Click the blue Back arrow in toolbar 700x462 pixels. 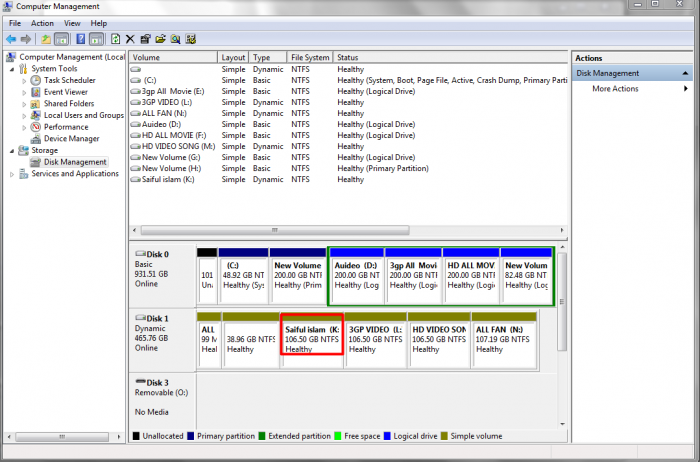[x=11, y=39]
